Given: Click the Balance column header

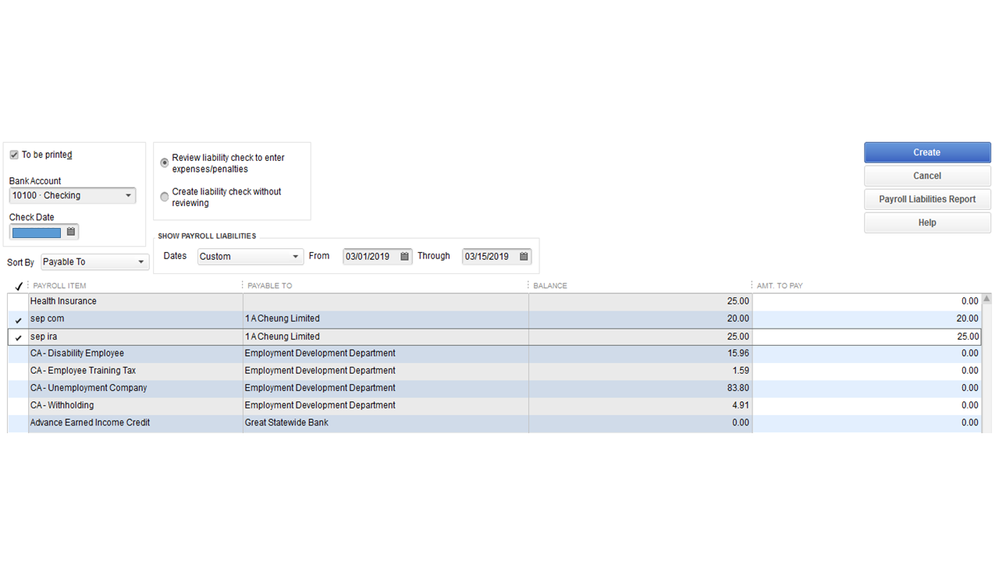Looking at the screenshot, I should [550, 286].
